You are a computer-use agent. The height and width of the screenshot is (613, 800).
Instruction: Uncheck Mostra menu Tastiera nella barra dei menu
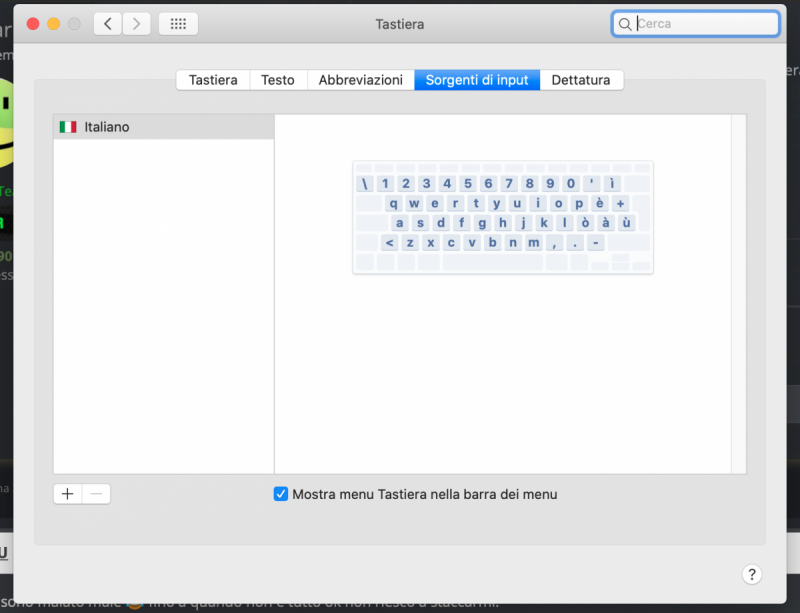(x=281, y=494)
